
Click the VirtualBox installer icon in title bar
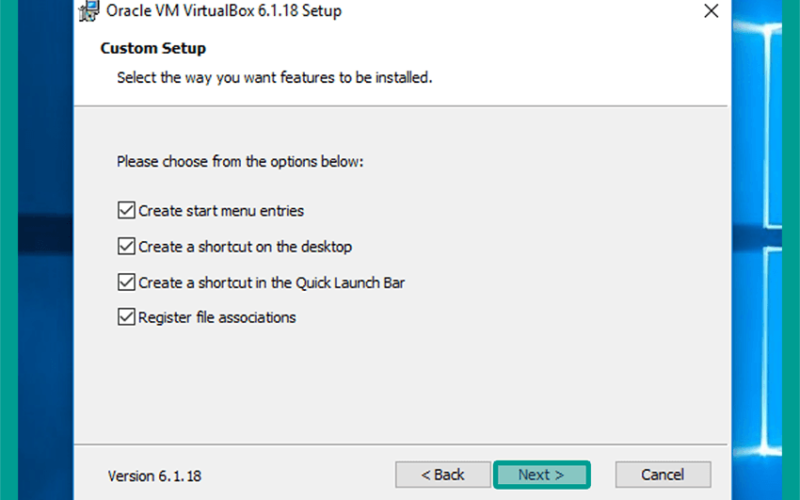[x=89, y=11]
